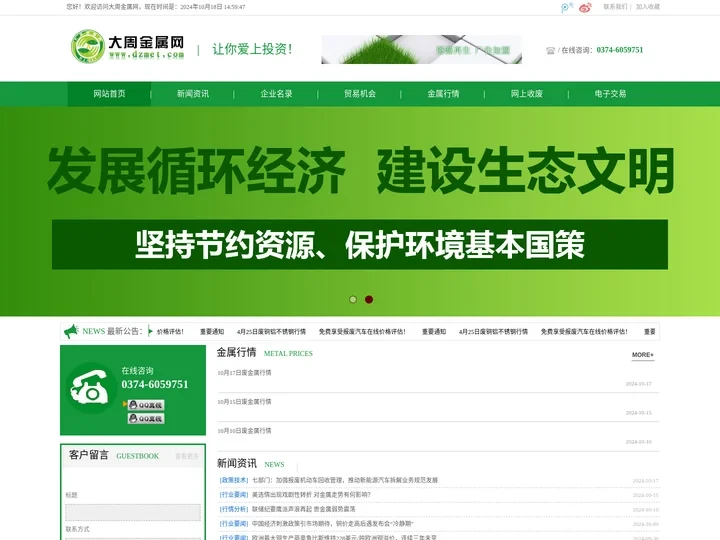Click the second QQ离线 chat button

146,419
